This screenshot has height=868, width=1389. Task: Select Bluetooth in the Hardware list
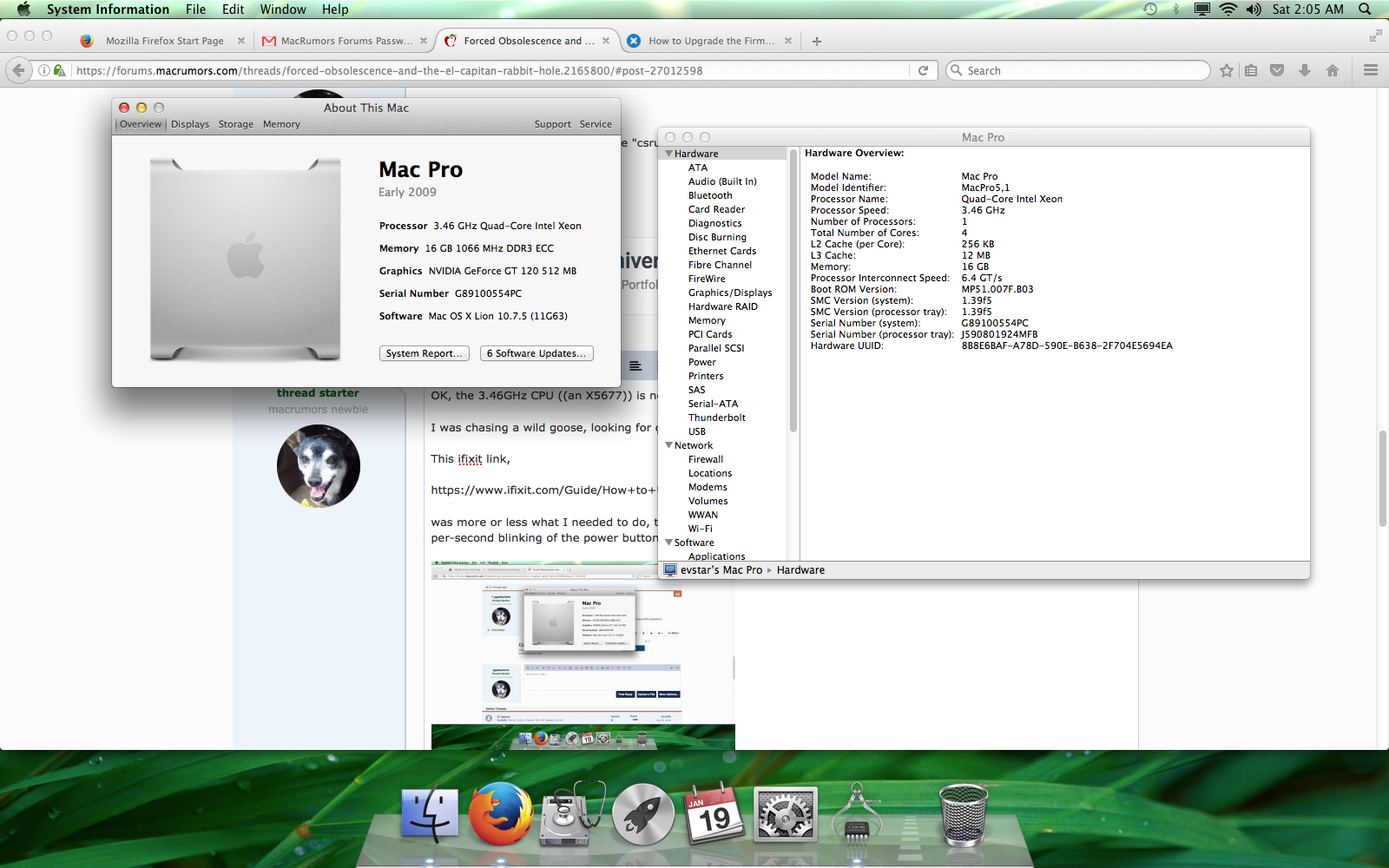pyautogui.click(x=710, y=195)
